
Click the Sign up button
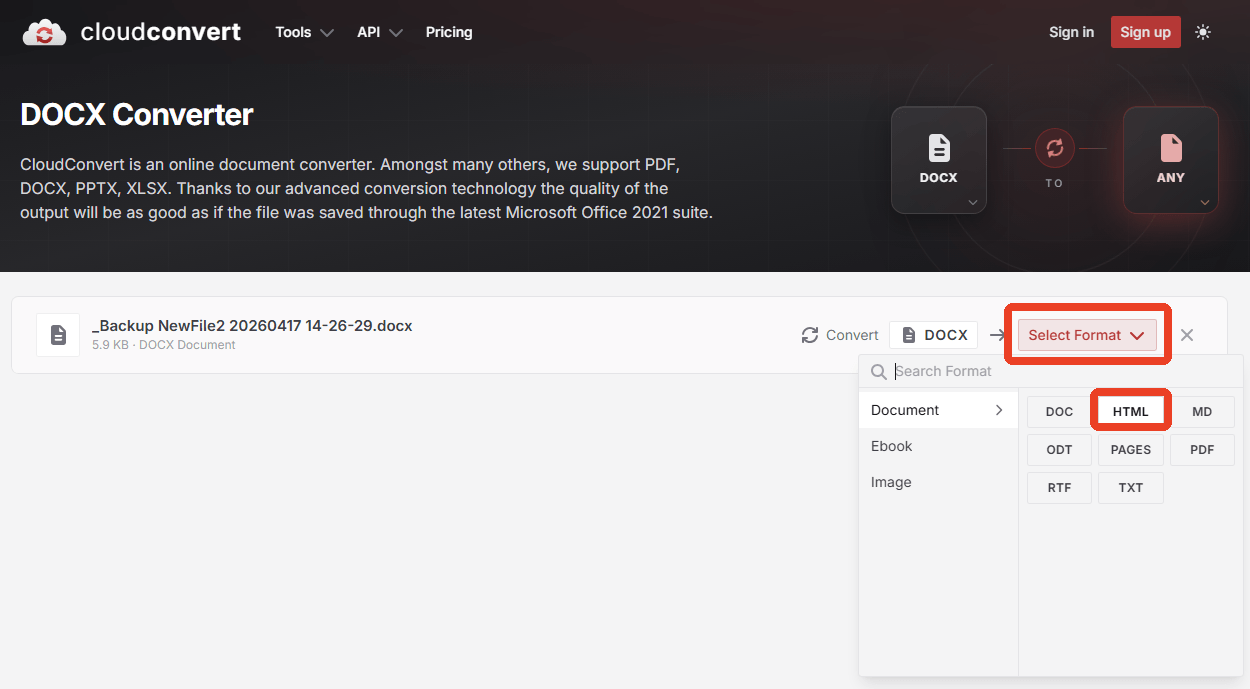coord(1146,32)
